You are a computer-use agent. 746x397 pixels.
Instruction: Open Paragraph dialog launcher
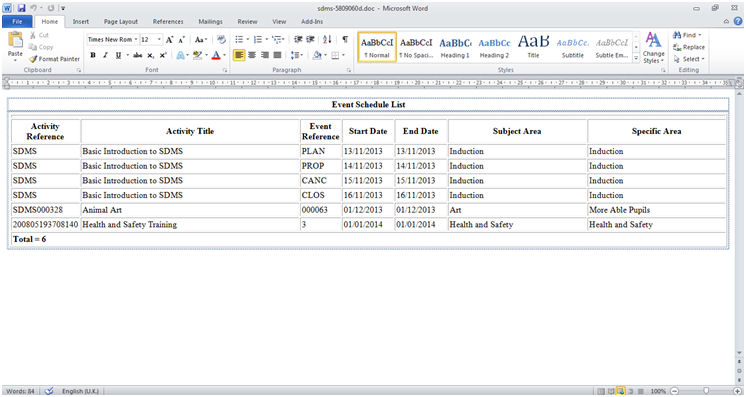[x=349, y=70]
